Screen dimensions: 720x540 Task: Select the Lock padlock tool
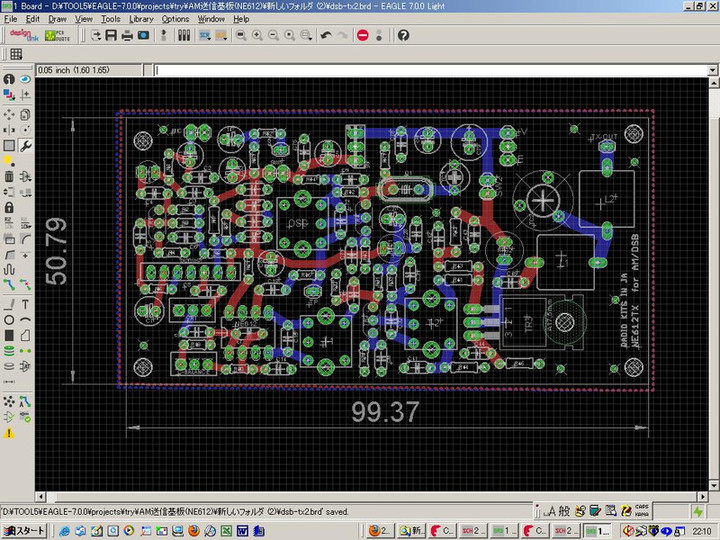pos(9,208)
